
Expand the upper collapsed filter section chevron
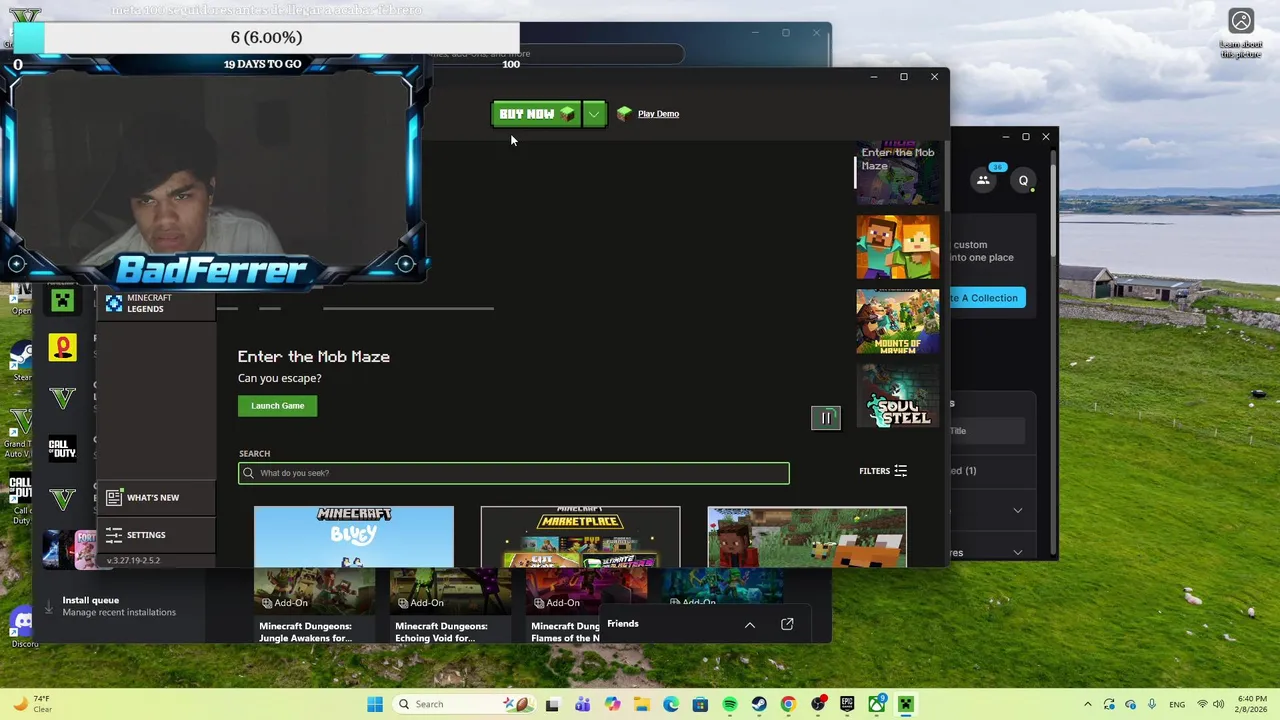[x=1017, y=510]
